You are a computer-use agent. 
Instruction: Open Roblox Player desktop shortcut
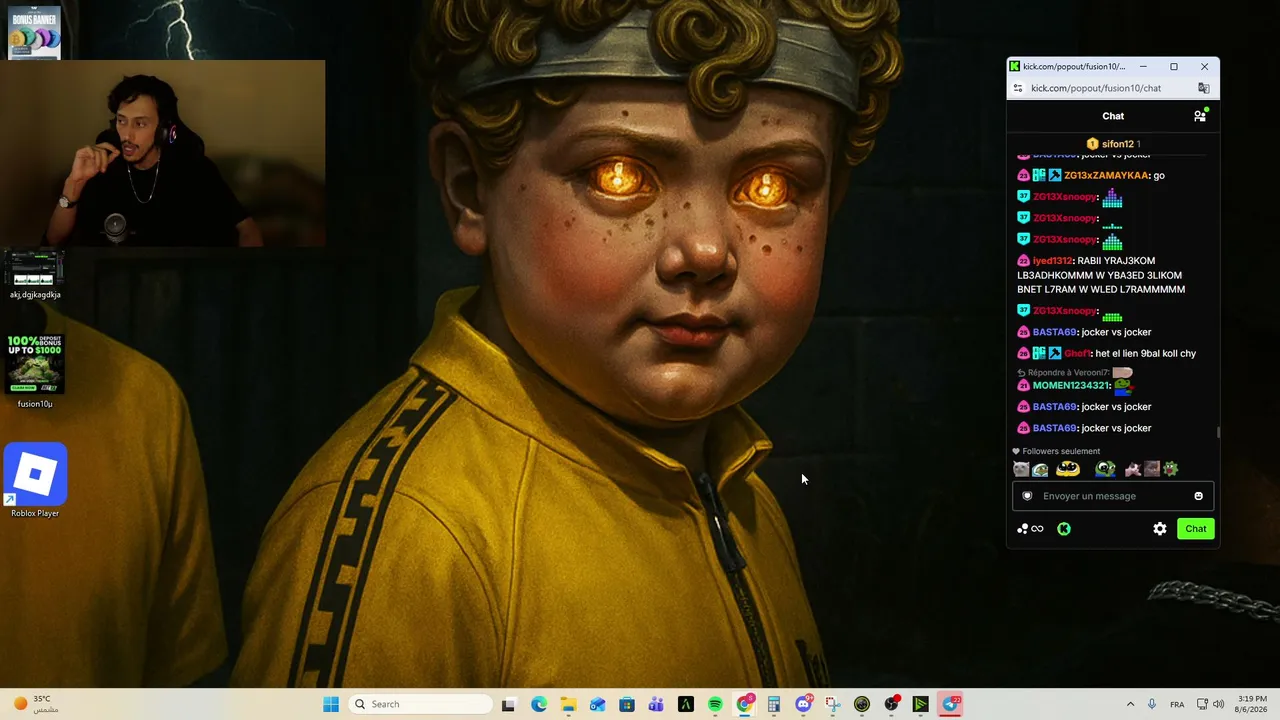[x=35, y=481]
